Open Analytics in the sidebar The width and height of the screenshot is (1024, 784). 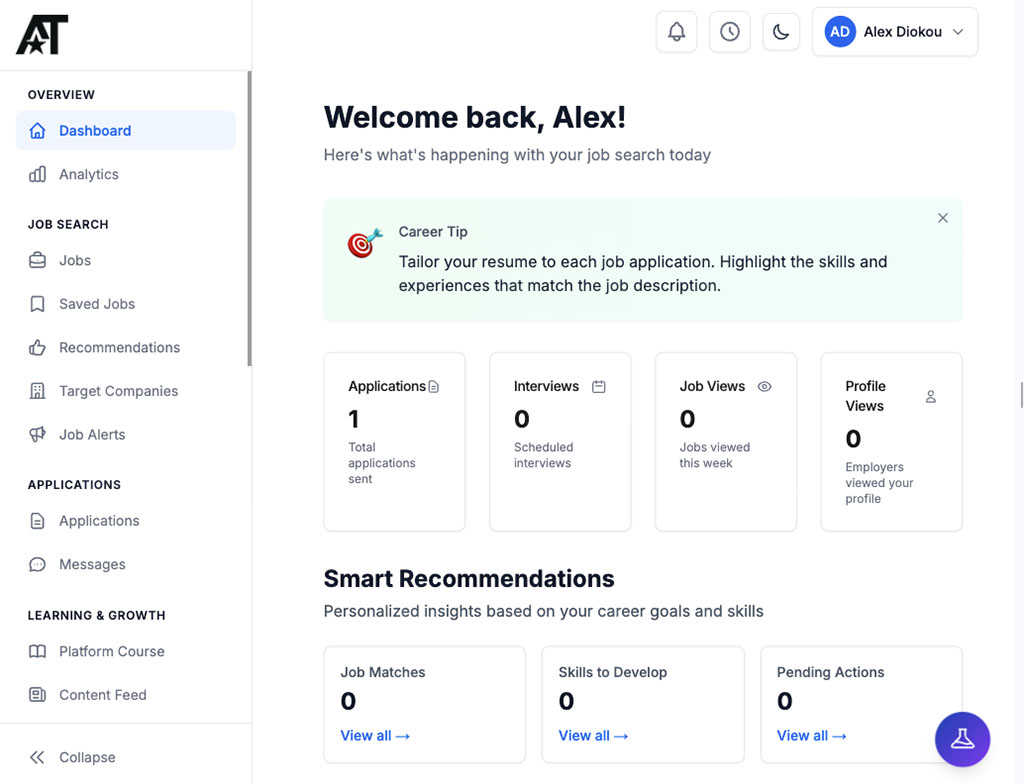tap(88, 174)
